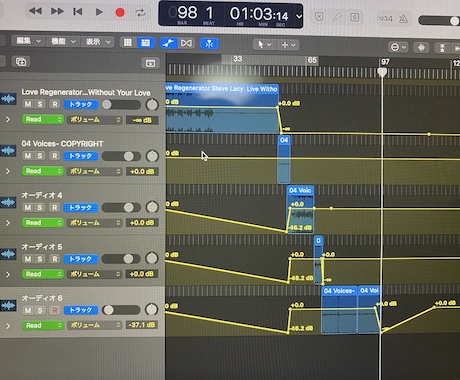Screen dimensions: 460x380
Task: Open the 表示 menu
Action: coord(98,42)
